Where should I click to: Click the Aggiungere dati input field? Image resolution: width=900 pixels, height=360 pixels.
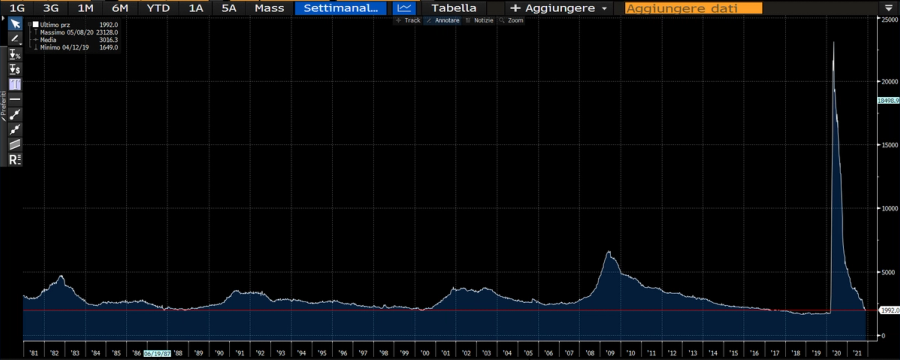tap(693, 8)
